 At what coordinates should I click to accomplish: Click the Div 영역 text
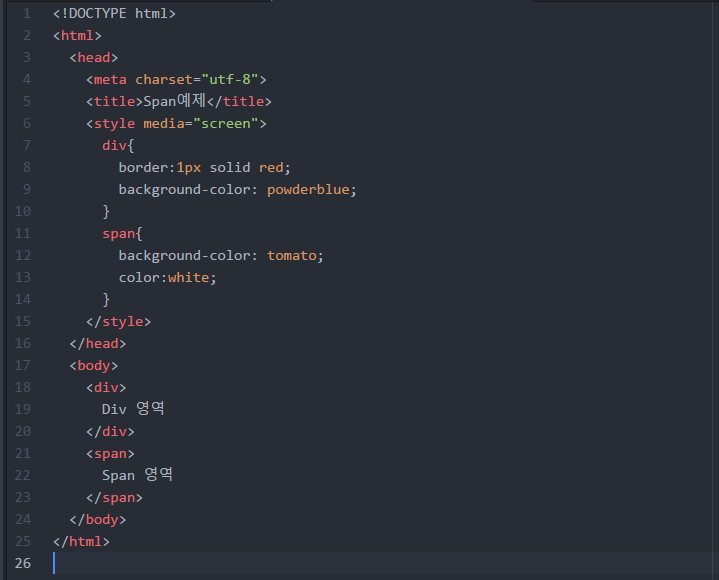[133, 409]
